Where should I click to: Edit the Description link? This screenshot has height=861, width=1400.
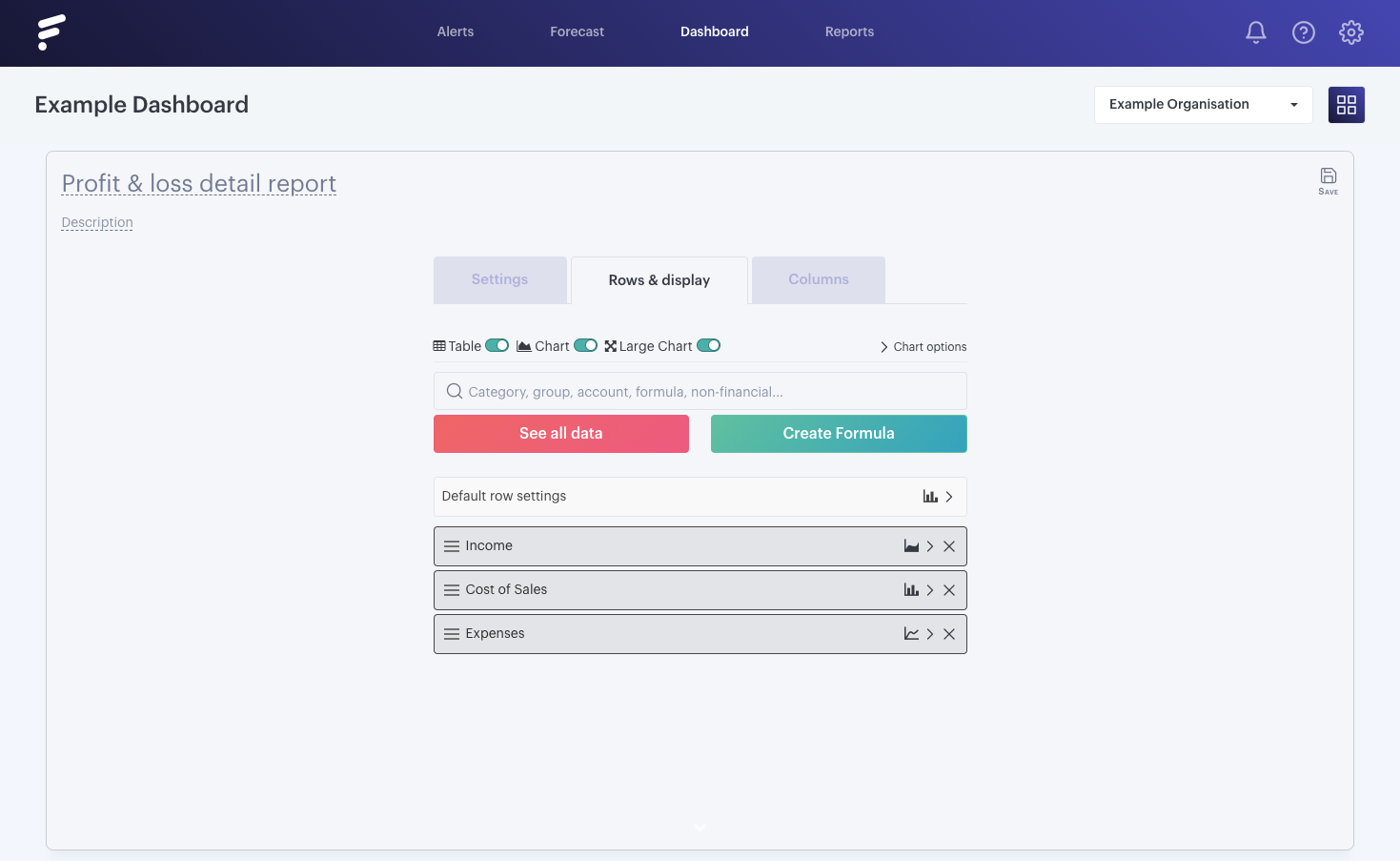tap(97, 222)
